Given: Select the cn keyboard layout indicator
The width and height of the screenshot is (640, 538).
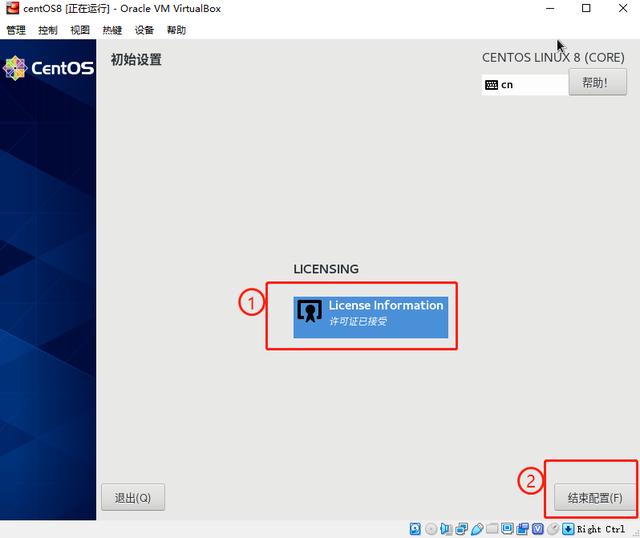Looking at the screenshot, I should pyautogui.click(x=525, y=85).
